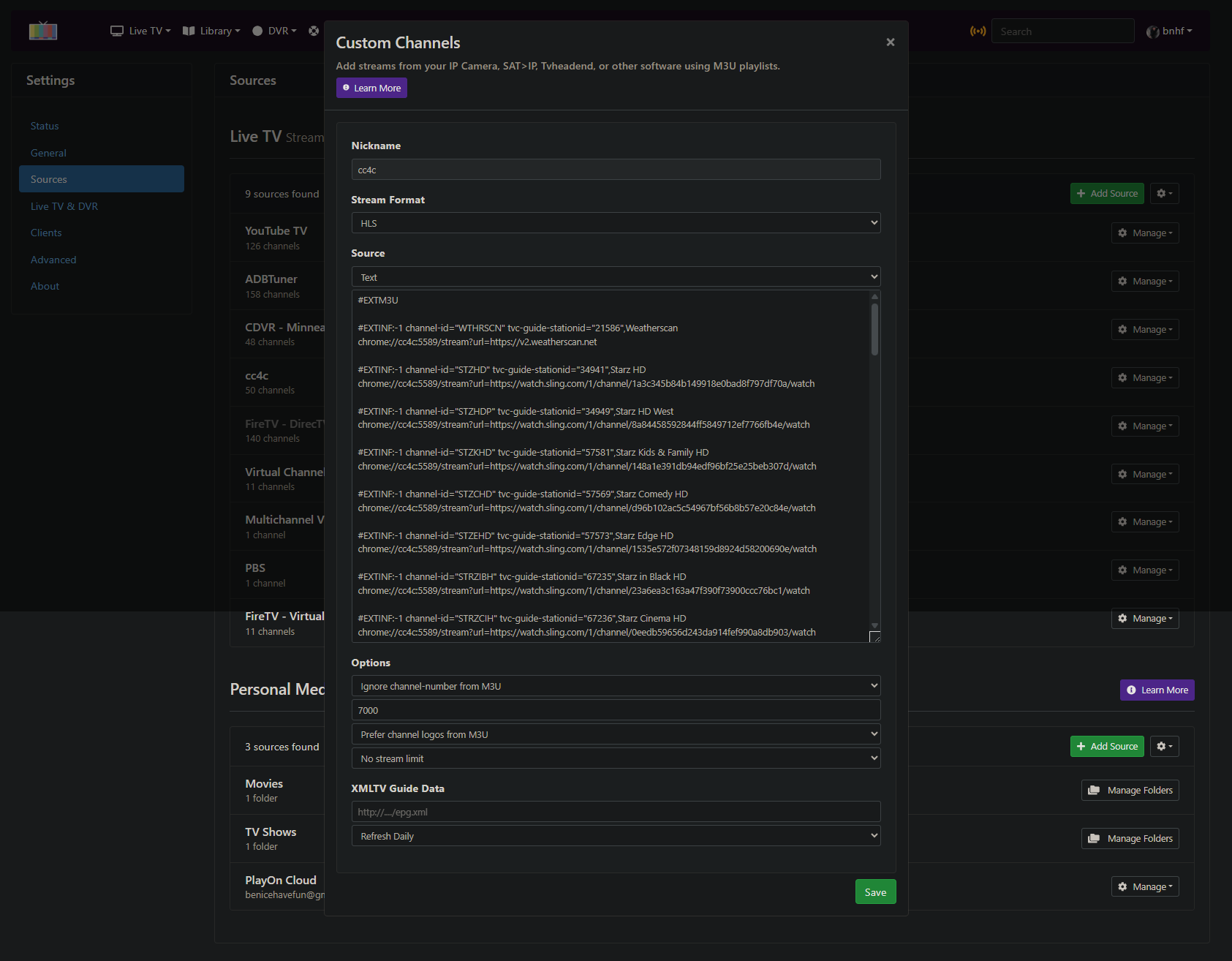1232x961 pixels.
Task: Click Learn More in Custom Channels dialog
Action: pyautogui.click(x=371, y=88)
